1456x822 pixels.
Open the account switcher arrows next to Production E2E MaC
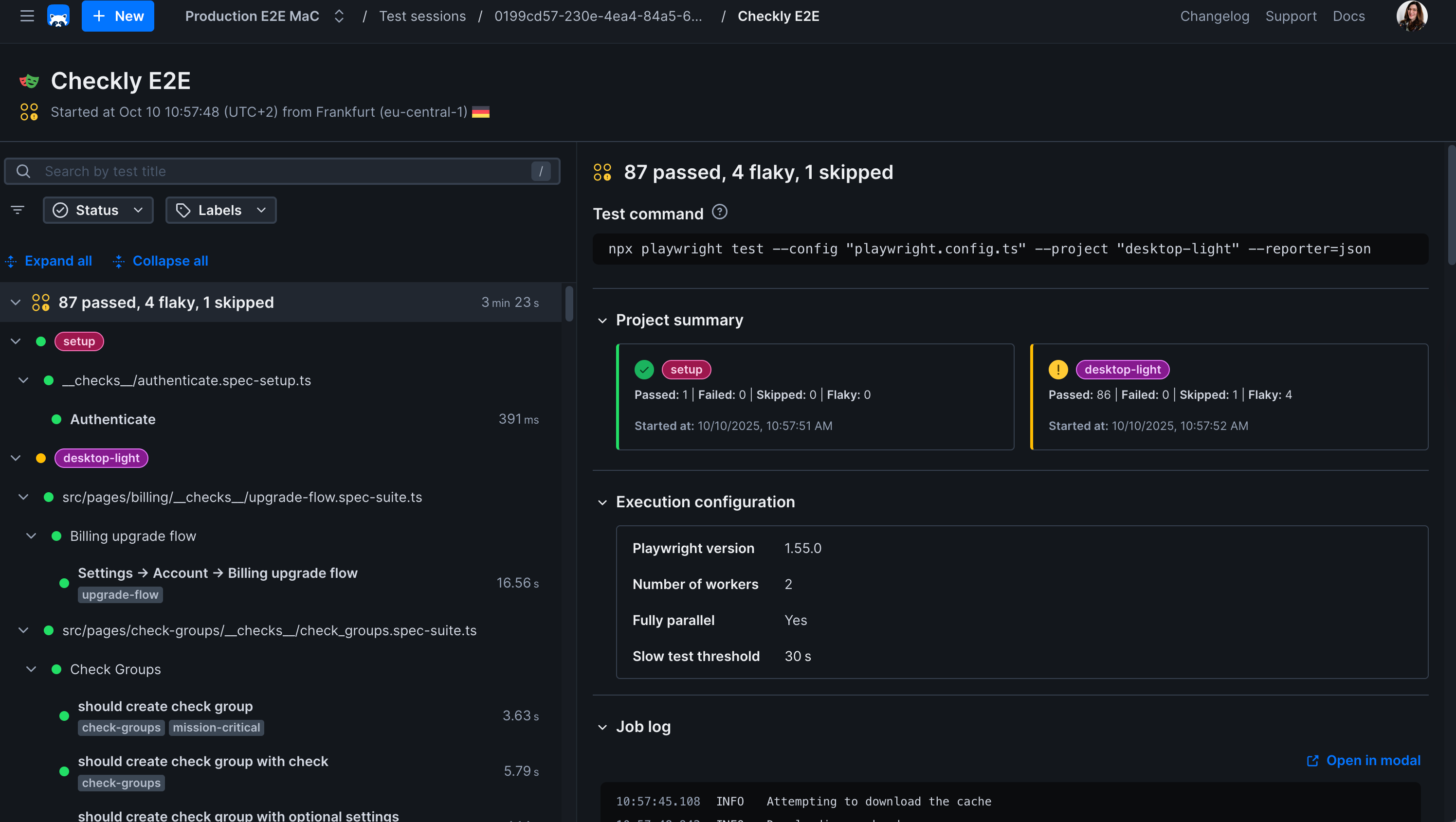pyautogui.click(x=339, y=16)
